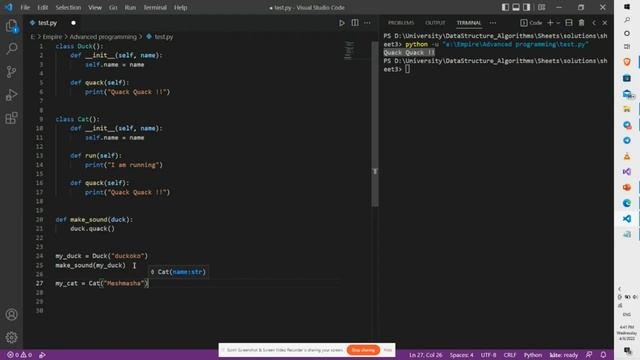This screenshot has height=360, width=640.
Task: Change line endings via CRLF item
Action: tap(510, 355)
